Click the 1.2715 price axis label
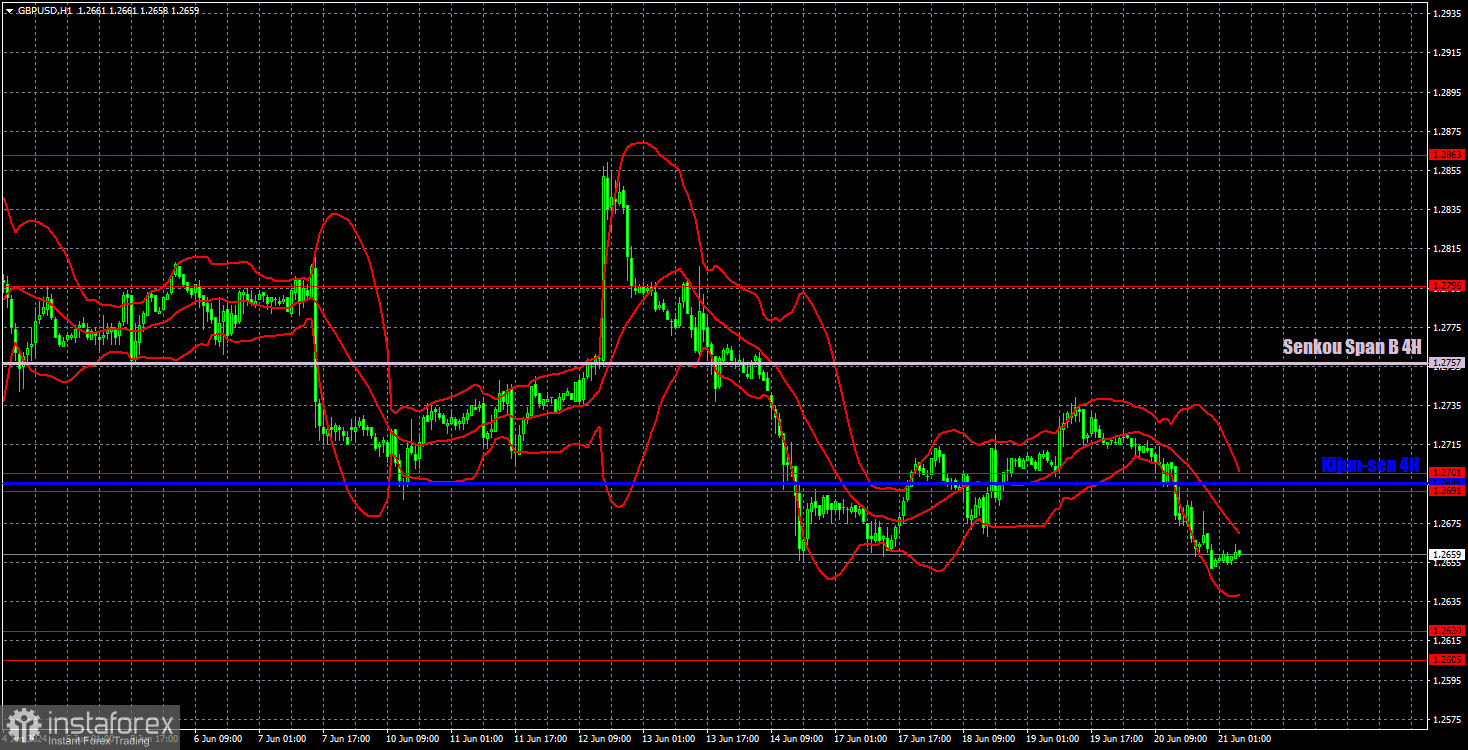Image resolution: width=1468 pixels, height=750 pixels. 1447,445
